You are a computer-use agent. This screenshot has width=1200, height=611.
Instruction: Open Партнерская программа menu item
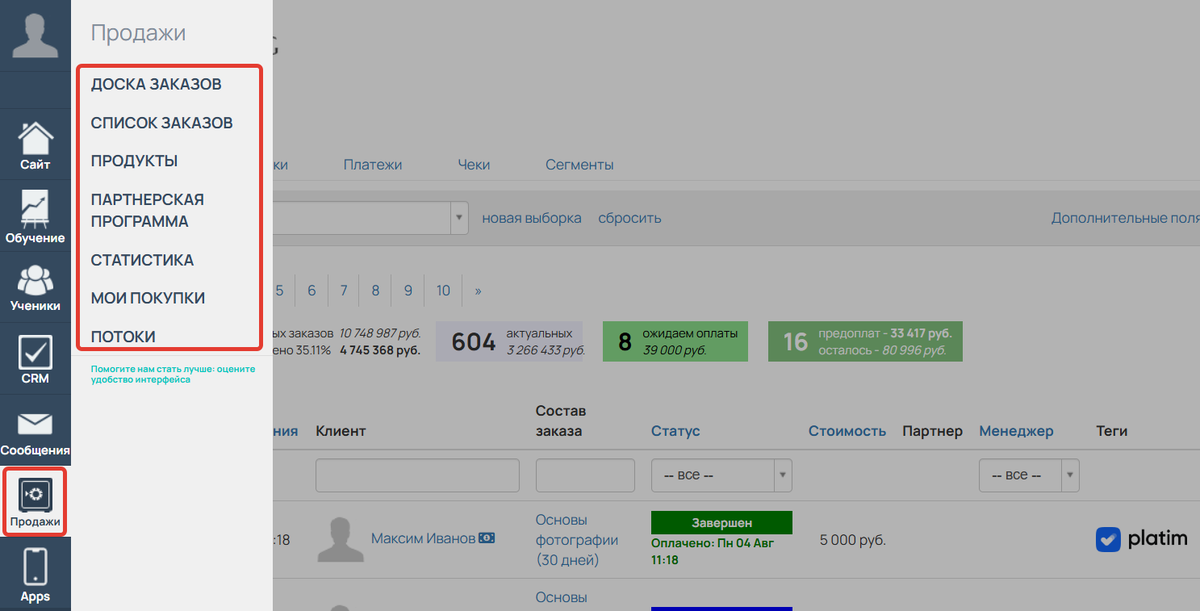[x=147, y=210]
